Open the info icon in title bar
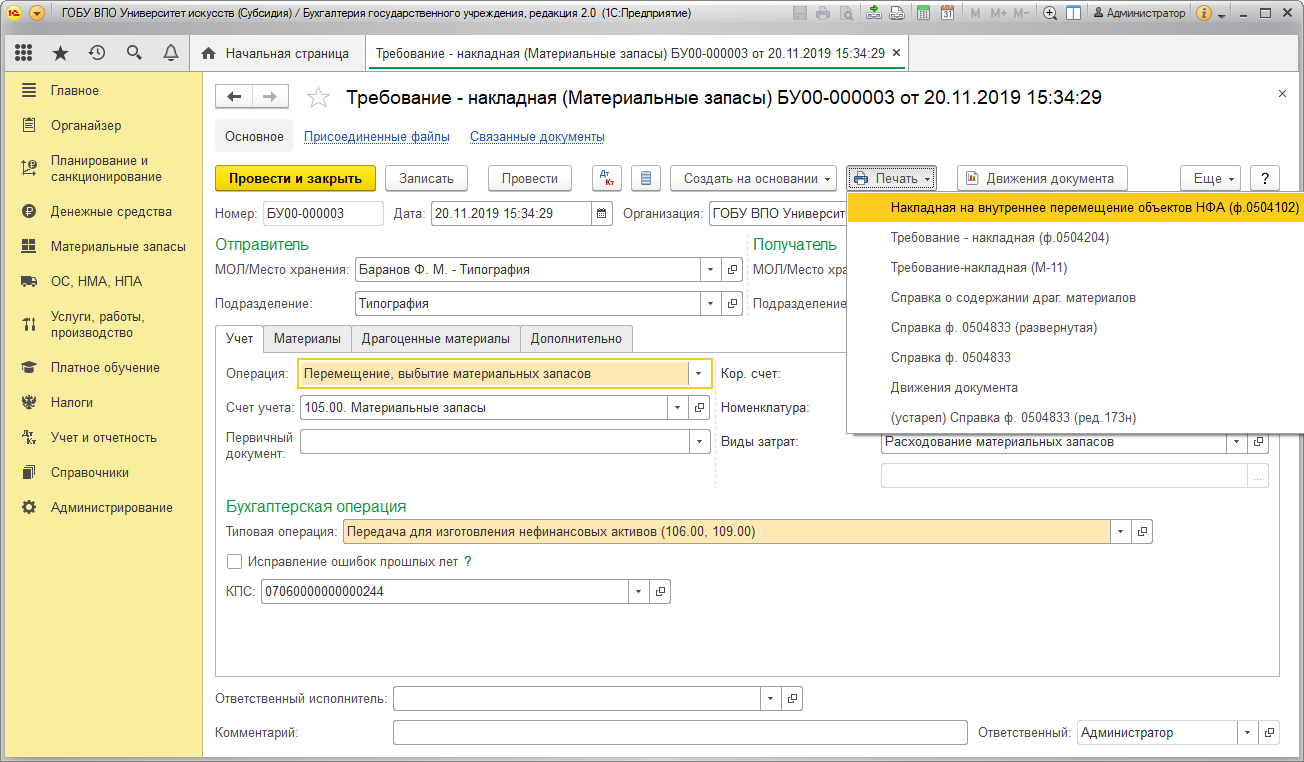The height and width of the screenshot is (762, 1304). pyautogui.click(x=1204, y=13)
